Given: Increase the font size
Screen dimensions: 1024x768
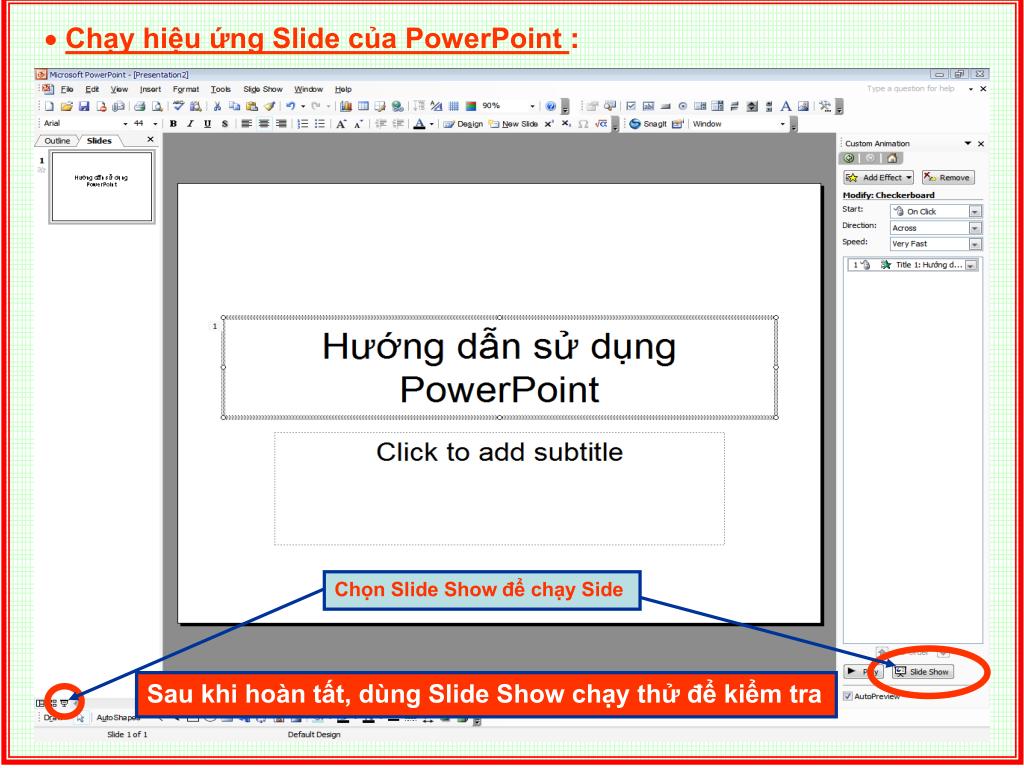Looking at the screenshot, I should click(x=341, y=124).
